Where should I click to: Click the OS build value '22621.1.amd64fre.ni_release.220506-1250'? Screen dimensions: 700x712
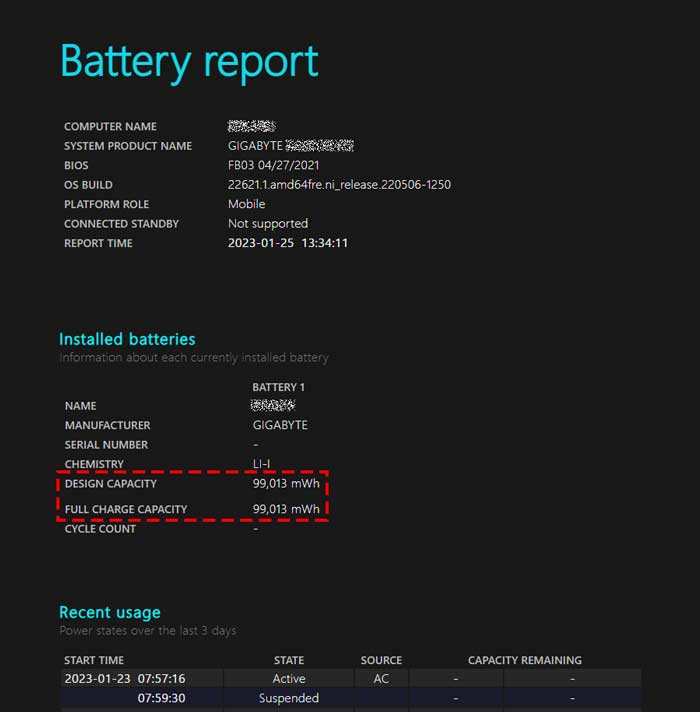coord(340,185)
